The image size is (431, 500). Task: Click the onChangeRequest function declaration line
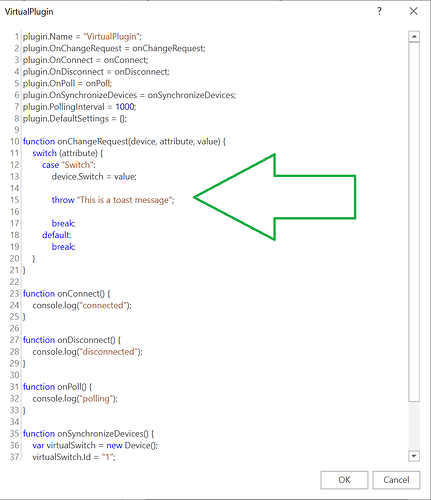[x=124, y=142]
